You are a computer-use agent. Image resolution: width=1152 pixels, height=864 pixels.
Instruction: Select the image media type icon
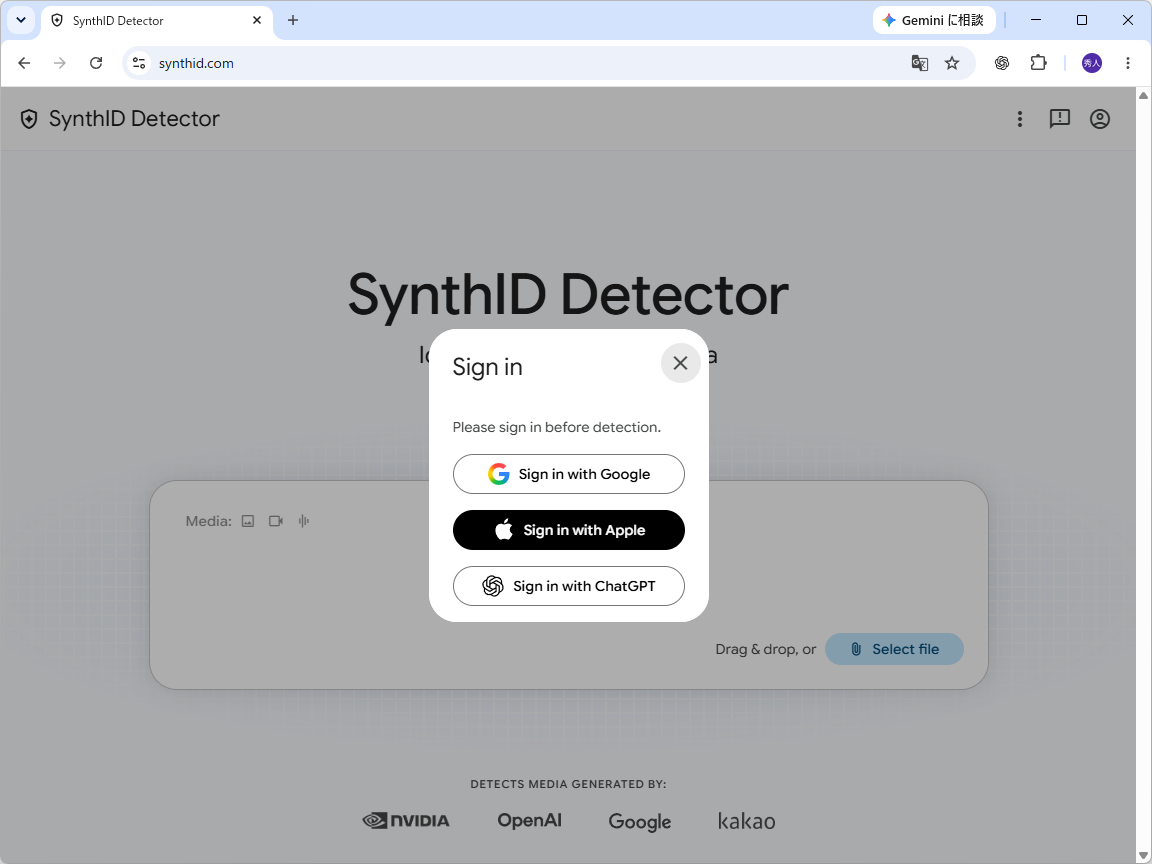coord(248,521)
